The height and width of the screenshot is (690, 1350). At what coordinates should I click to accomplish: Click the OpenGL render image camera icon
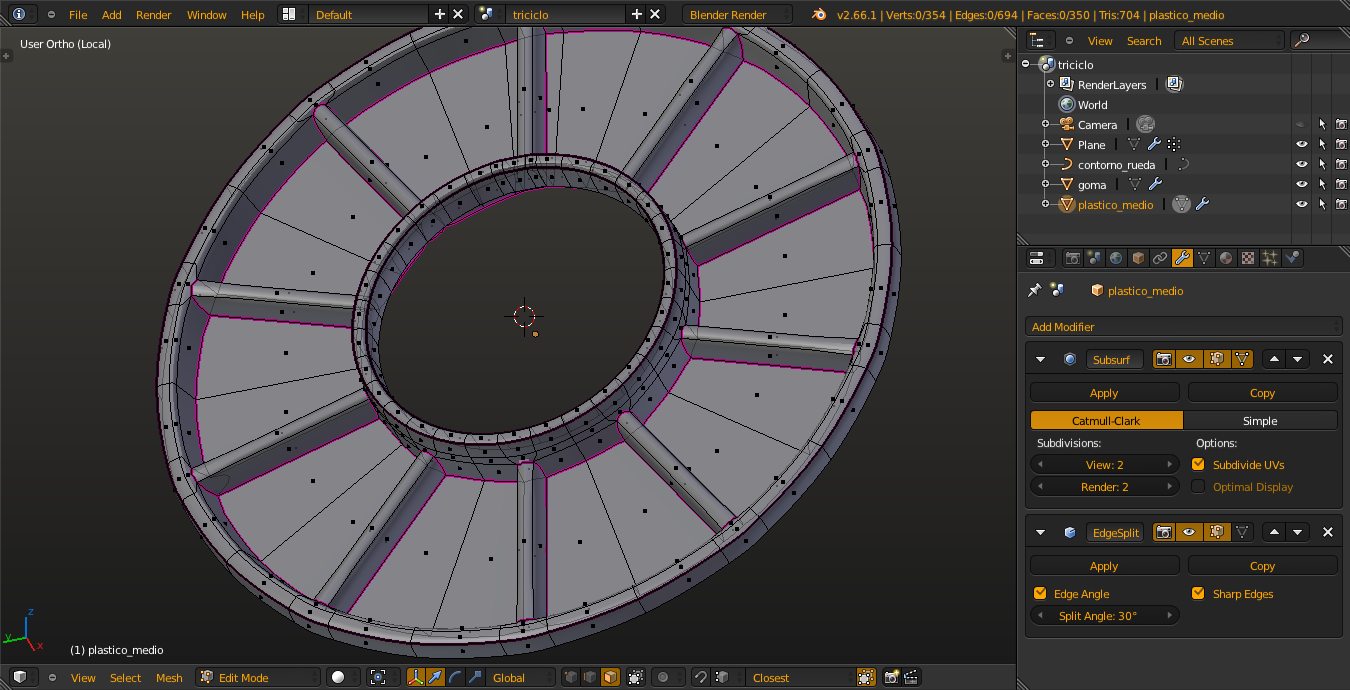(x=891, y=677)
